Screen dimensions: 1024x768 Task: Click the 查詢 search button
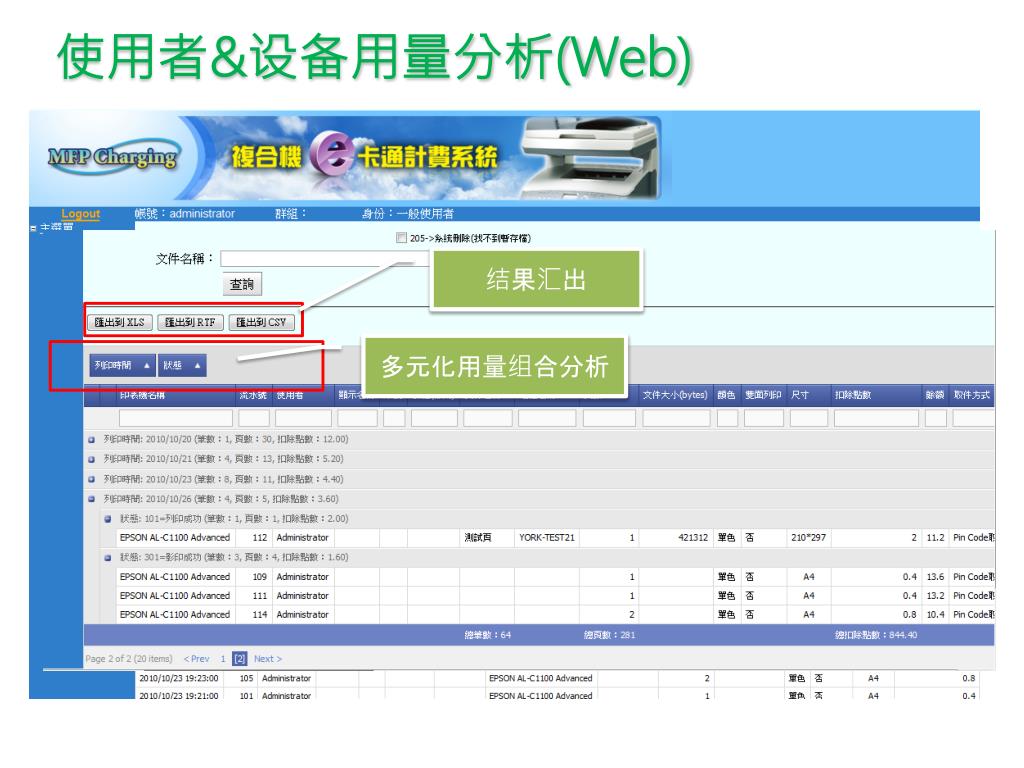coord(242,284)
